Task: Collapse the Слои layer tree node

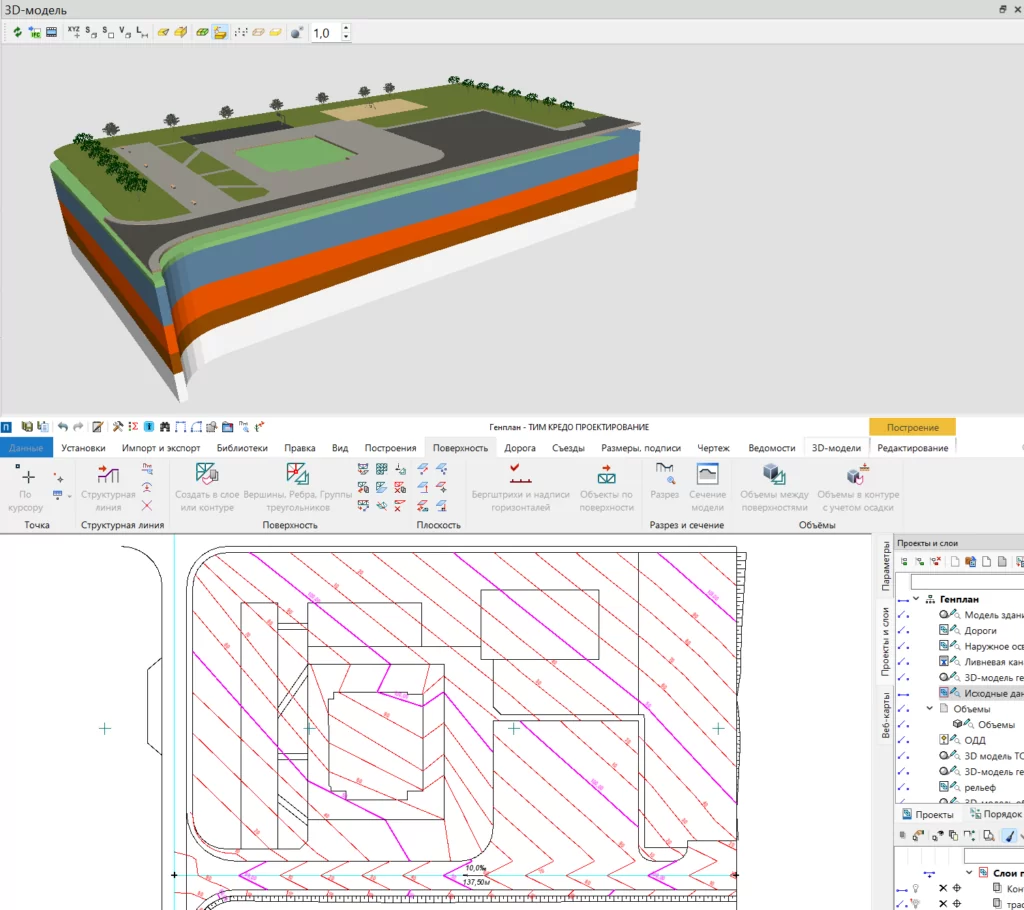Action: pyautogui.click(x=969, y=873)
